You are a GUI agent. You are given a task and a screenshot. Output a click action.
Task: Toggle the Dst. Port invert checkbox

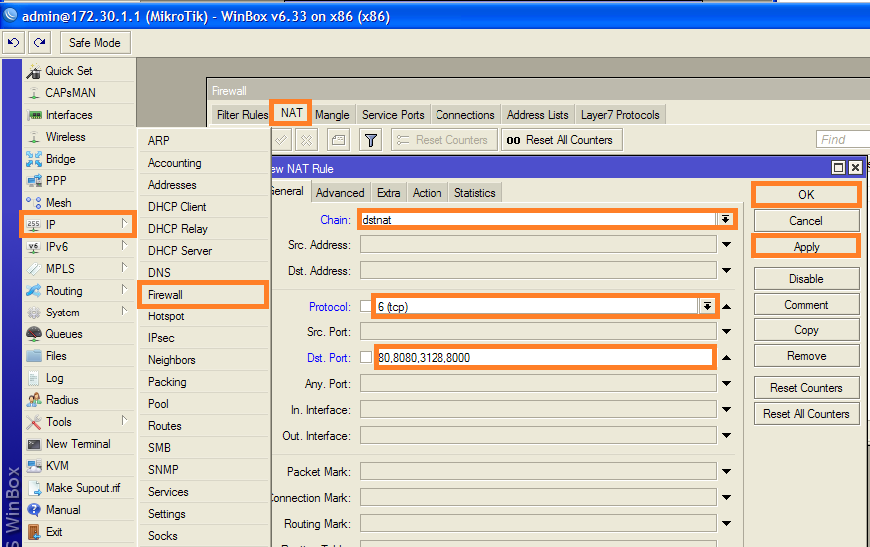(x=366, y=357)
